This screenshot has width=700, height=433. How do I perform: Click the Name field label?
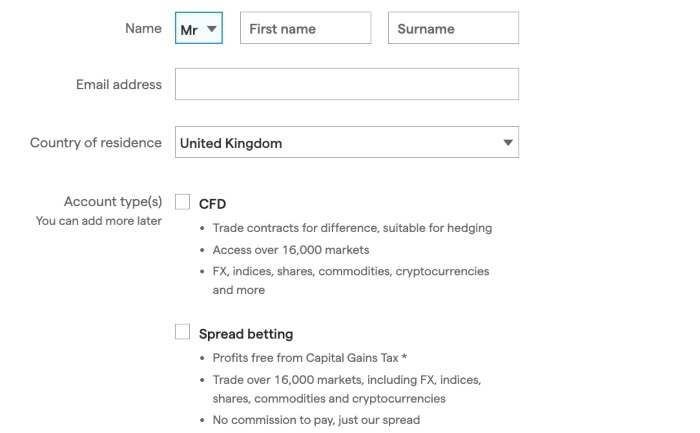[x=143, y=28]
